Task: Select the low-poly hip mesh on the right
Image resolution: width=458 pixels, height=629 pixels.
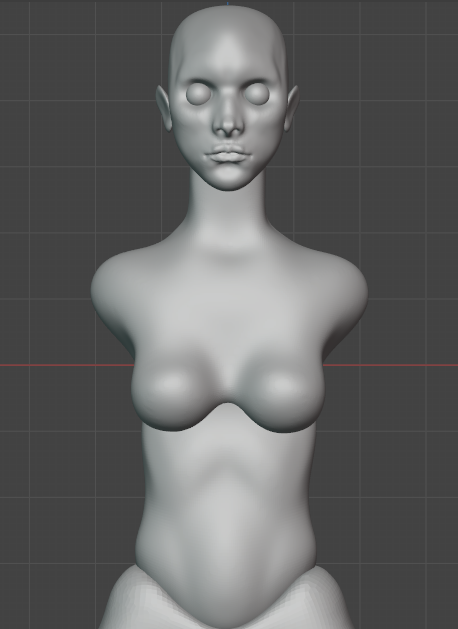Action: [x=325, y=600]
